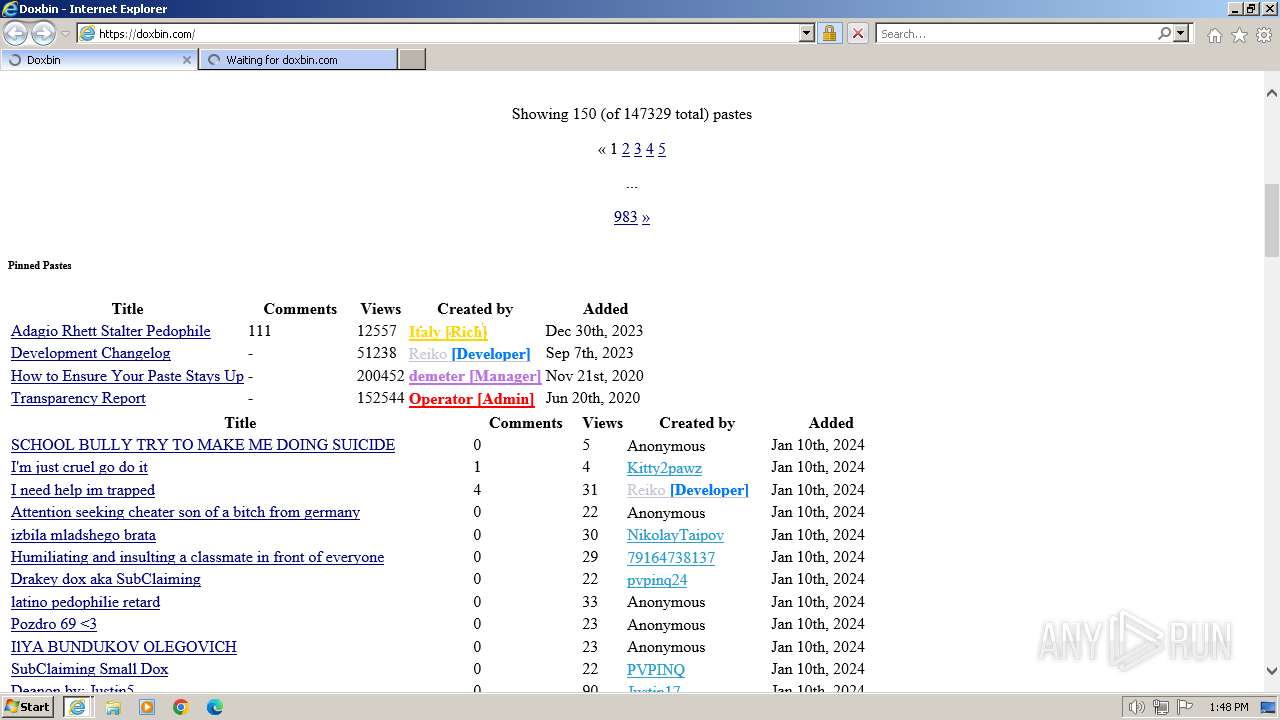The height and width of the screenshot is (720, 1280).
Task: Open the NikolayTaipov user profile
Action: tap(675, 535)
